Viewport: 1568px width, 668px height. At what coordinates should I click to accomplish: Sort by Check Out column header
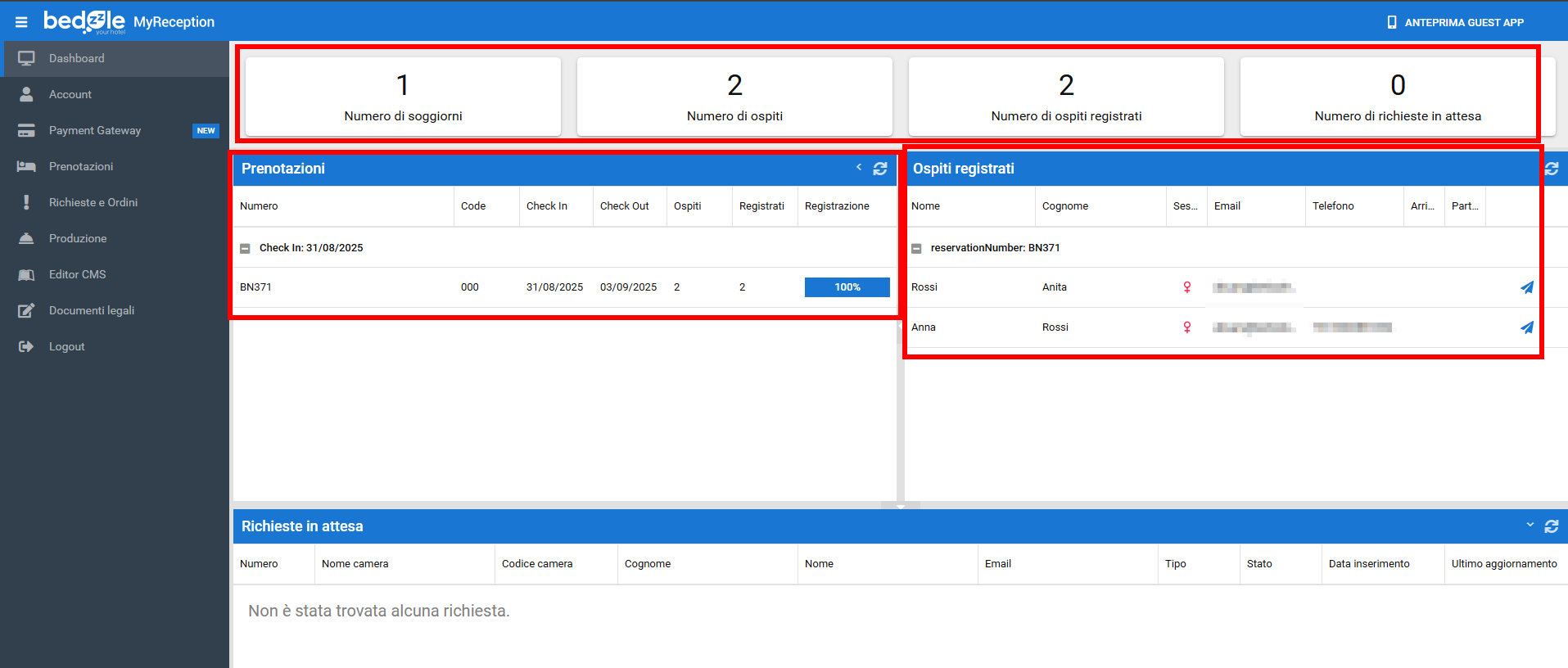(x=625, y=206)
